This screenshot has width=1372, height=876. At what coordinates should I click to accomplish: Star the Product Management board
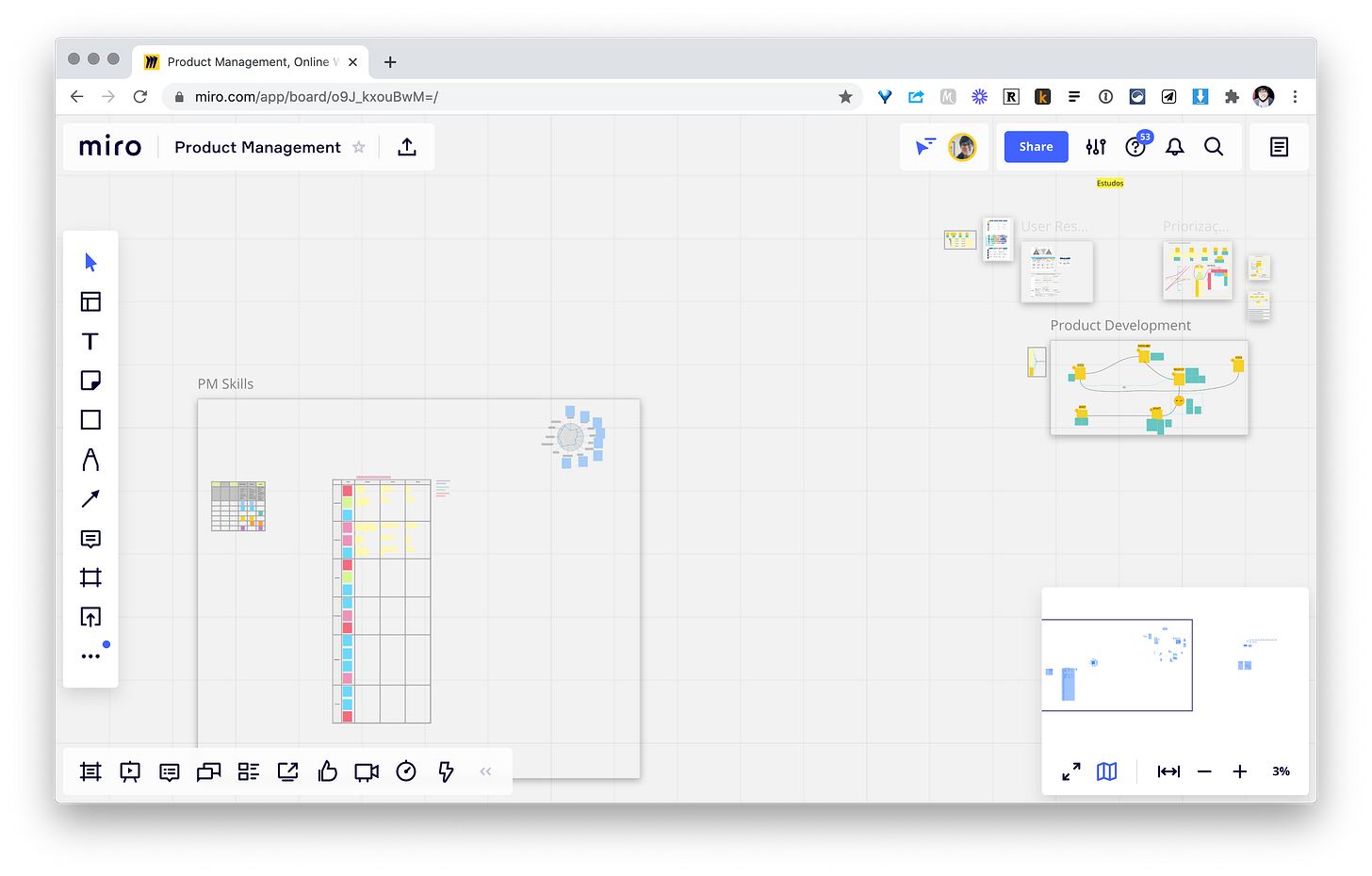point(359,147)
